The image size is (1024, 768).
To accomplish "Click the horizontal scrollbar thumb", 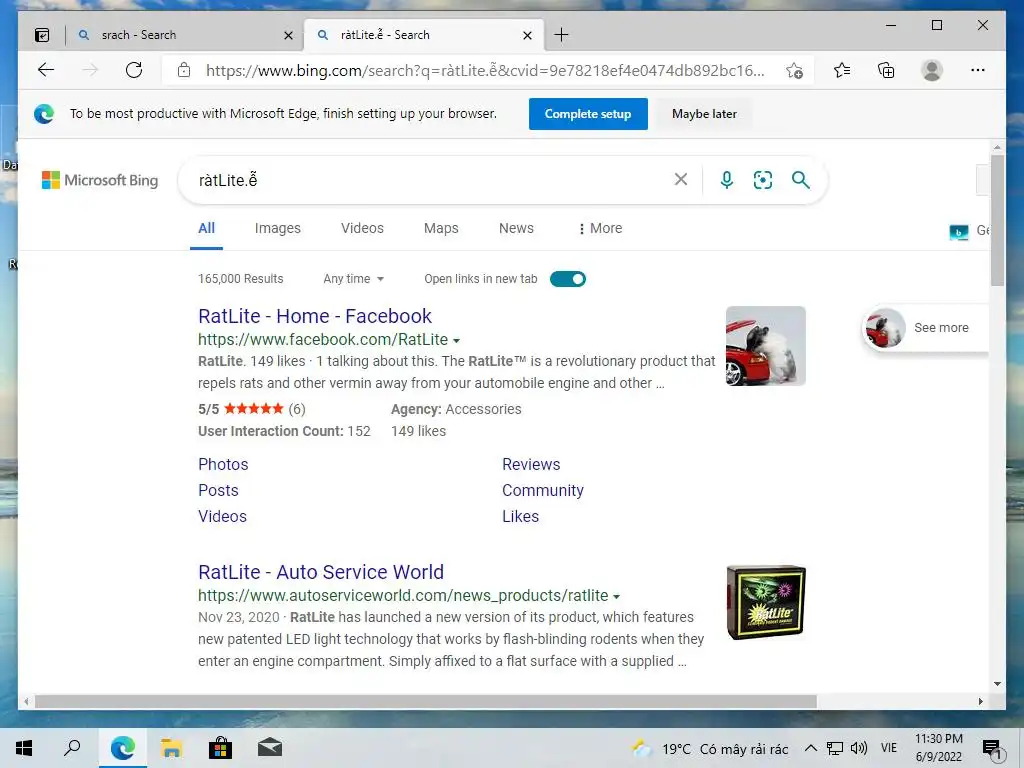I will click(x=426, y=701).
